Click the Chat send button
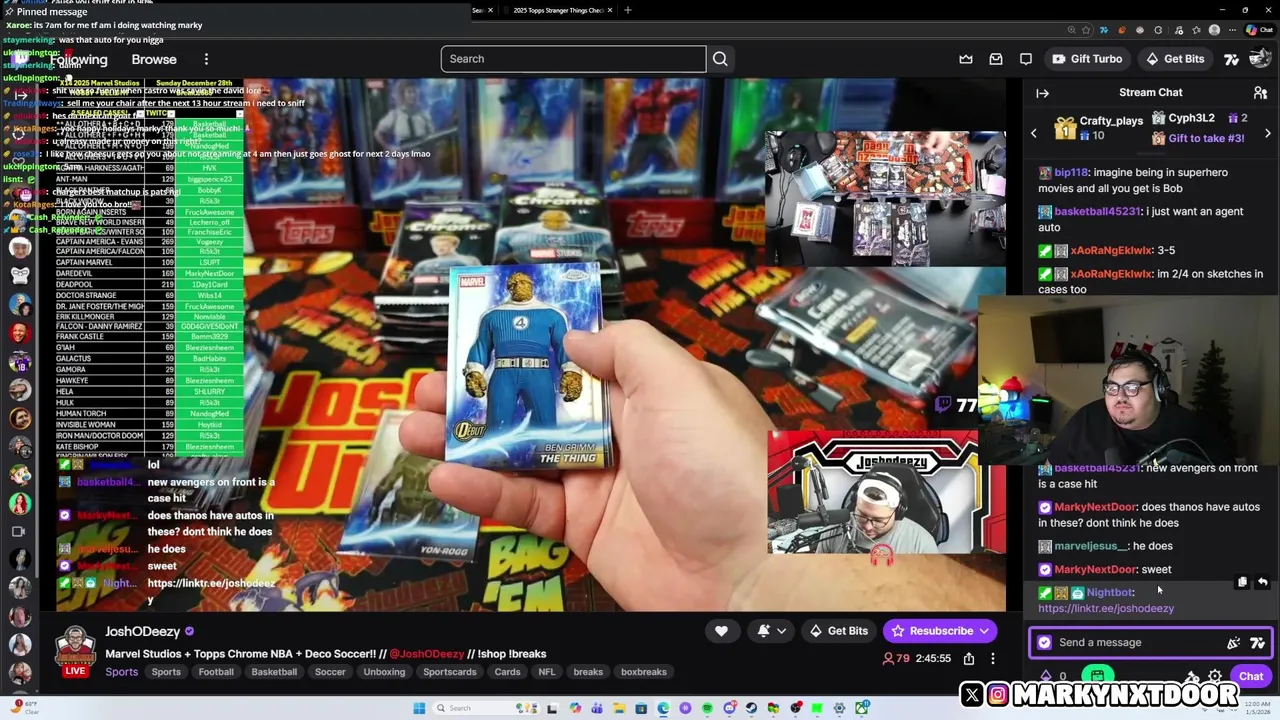Screen dimensions: 1280x720 [1251, 676]
